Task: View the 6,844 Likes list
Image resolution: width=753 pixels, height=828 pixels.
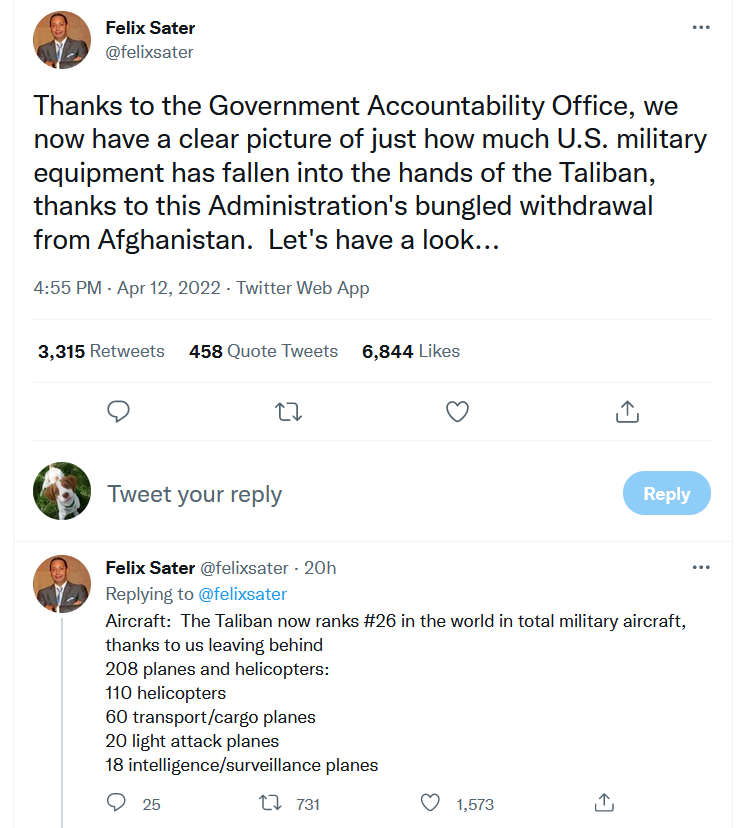Action: (x=411, y=351)
